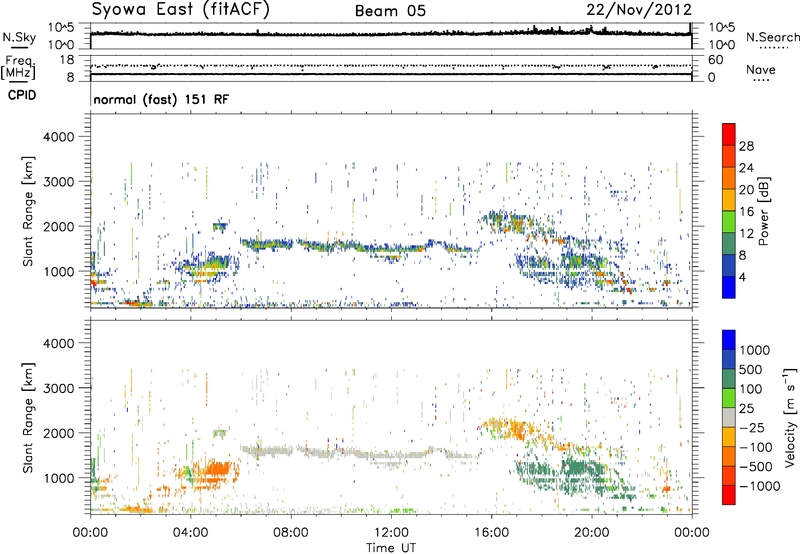The image size is (800, 554).
Task: Click the 'N.Search' legend label
Action: point(772,37)
